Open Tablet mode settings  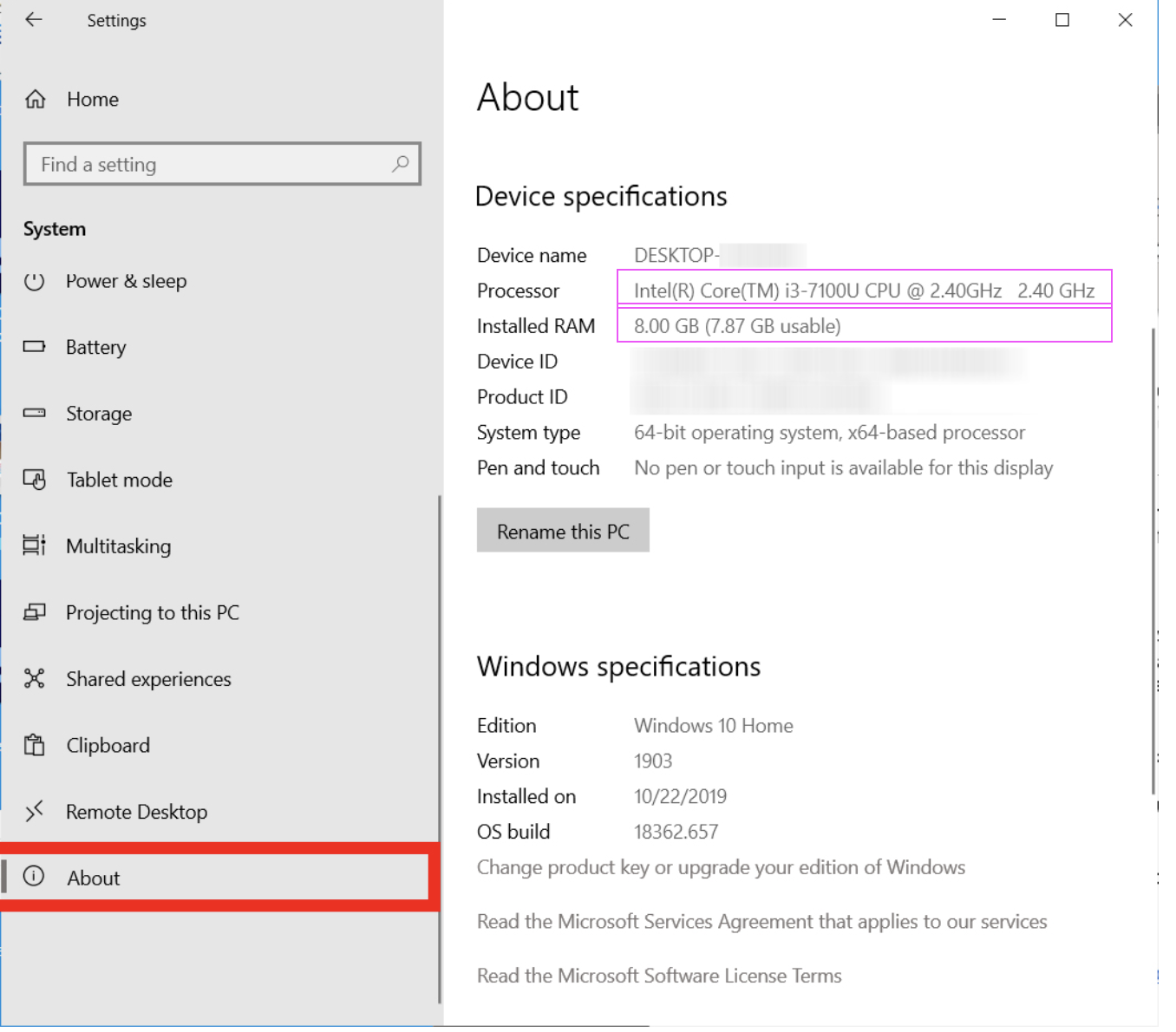tap(120, 480)
